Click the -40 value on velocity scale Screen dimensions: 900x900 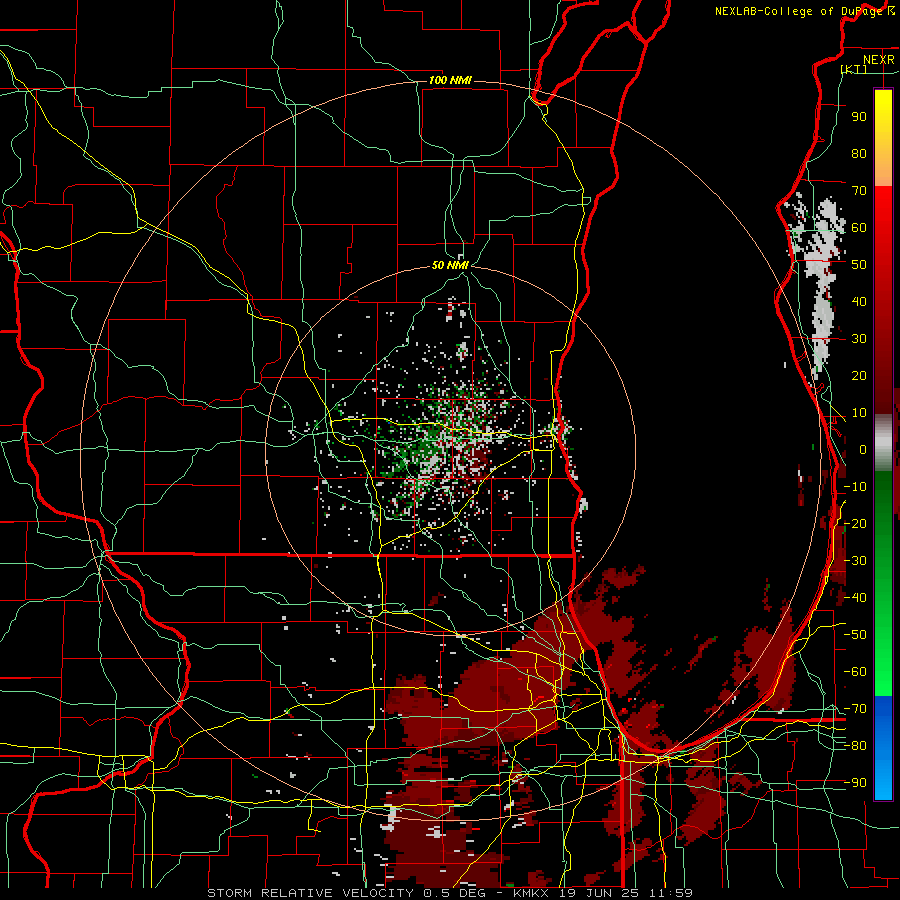tap(855, 598)
